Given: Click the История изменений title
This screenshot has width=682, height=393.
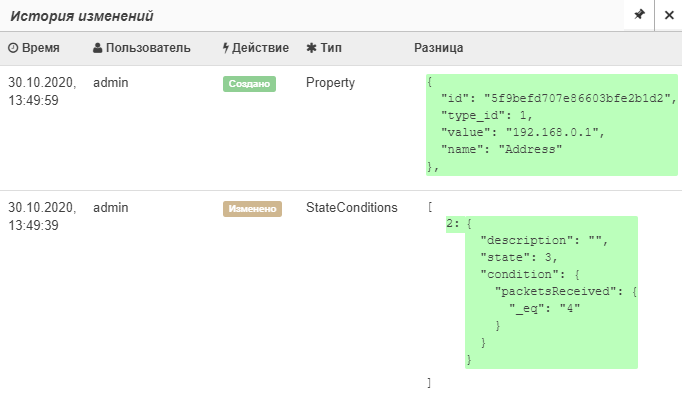Looking at the screenshot, I should [82, 16].
